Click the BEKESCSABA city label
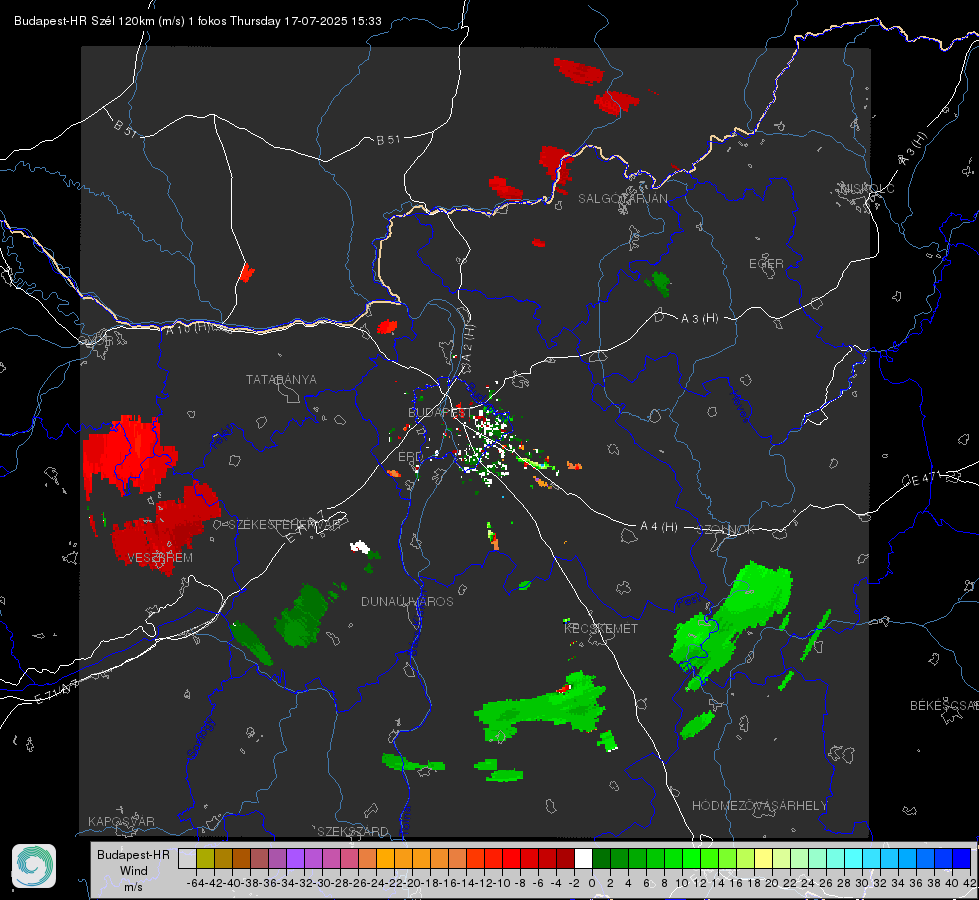 944,705
